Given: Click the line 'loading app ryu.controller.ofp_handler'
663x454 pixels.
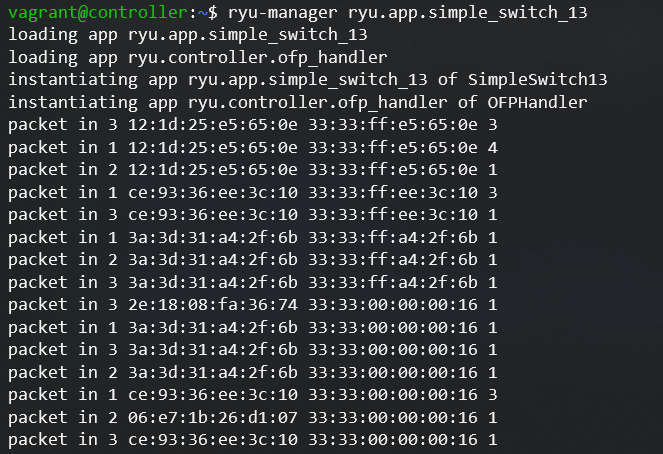Looking at the screenshot, I should [x=197, y=57].
